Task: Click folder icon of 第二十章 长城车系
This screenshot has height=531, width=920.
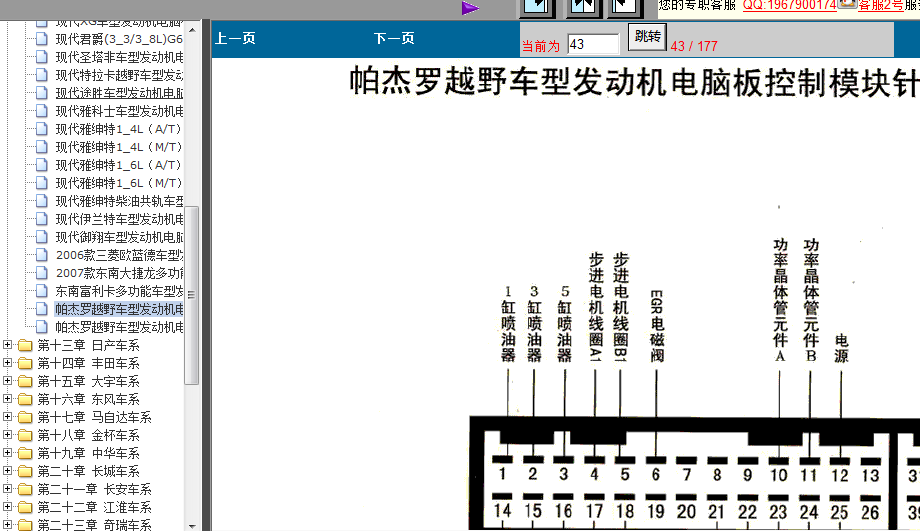Action: point(25,471)
